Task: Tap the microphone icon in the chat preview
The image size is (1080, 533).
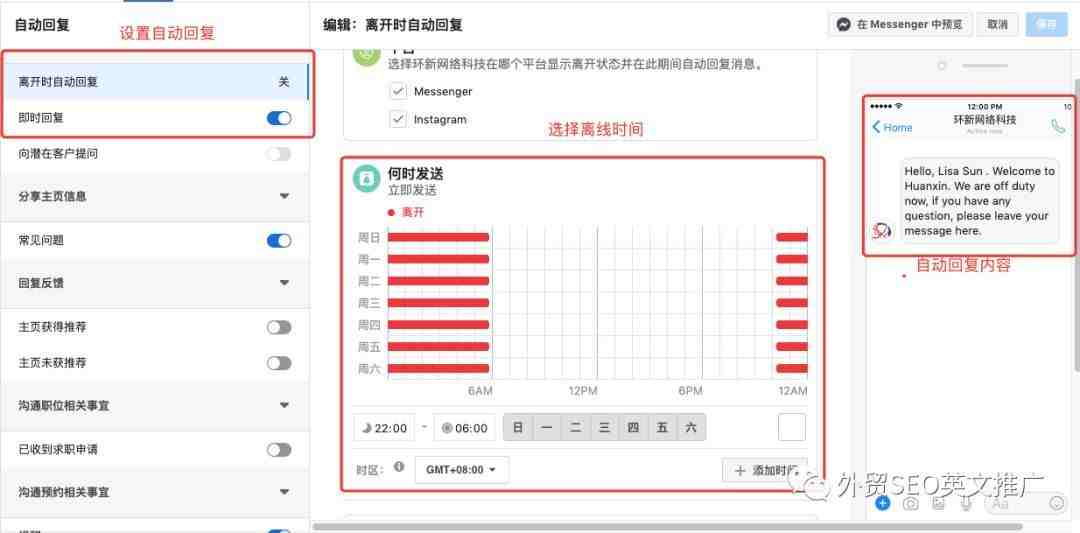Action: (x=966, y=503)
